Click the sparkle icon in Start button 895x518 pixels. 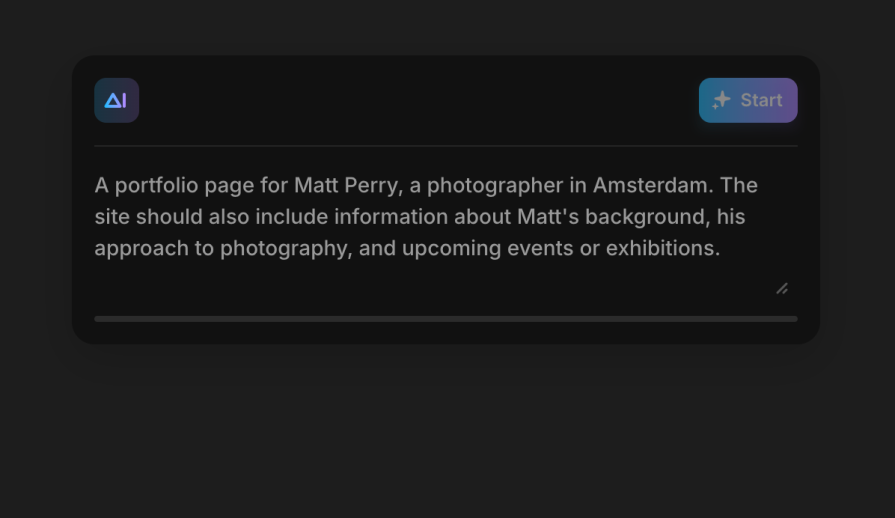[x=721, y=100]
